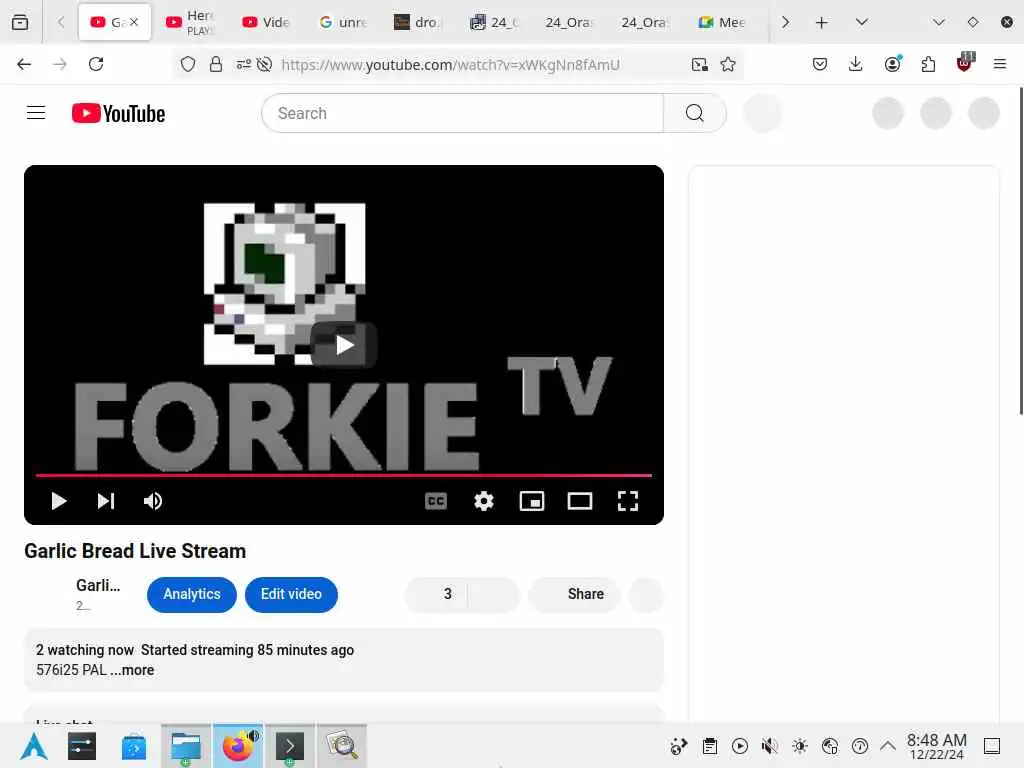
Task: Switch to the 'Vide' YouTube tab
Action: click(x=266, y=22)
